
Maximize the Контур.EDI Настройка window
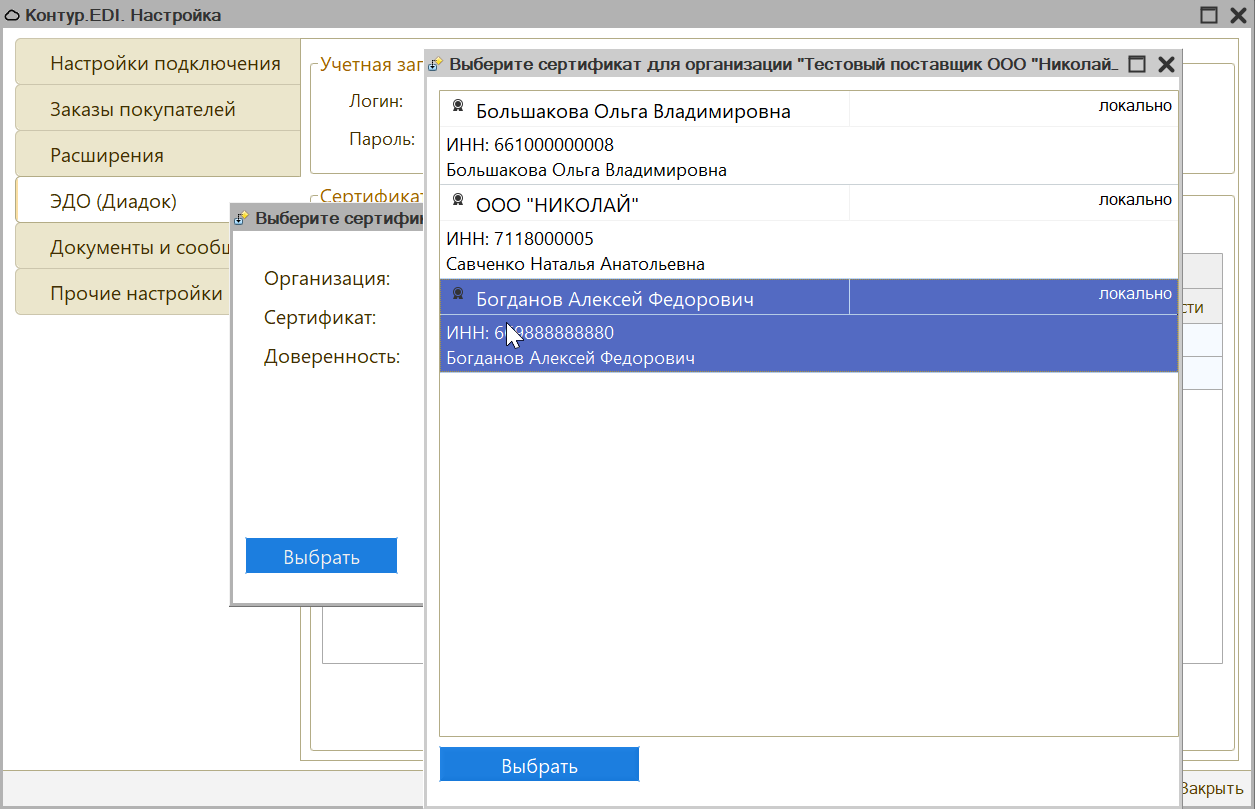[x=1209, y=15]
